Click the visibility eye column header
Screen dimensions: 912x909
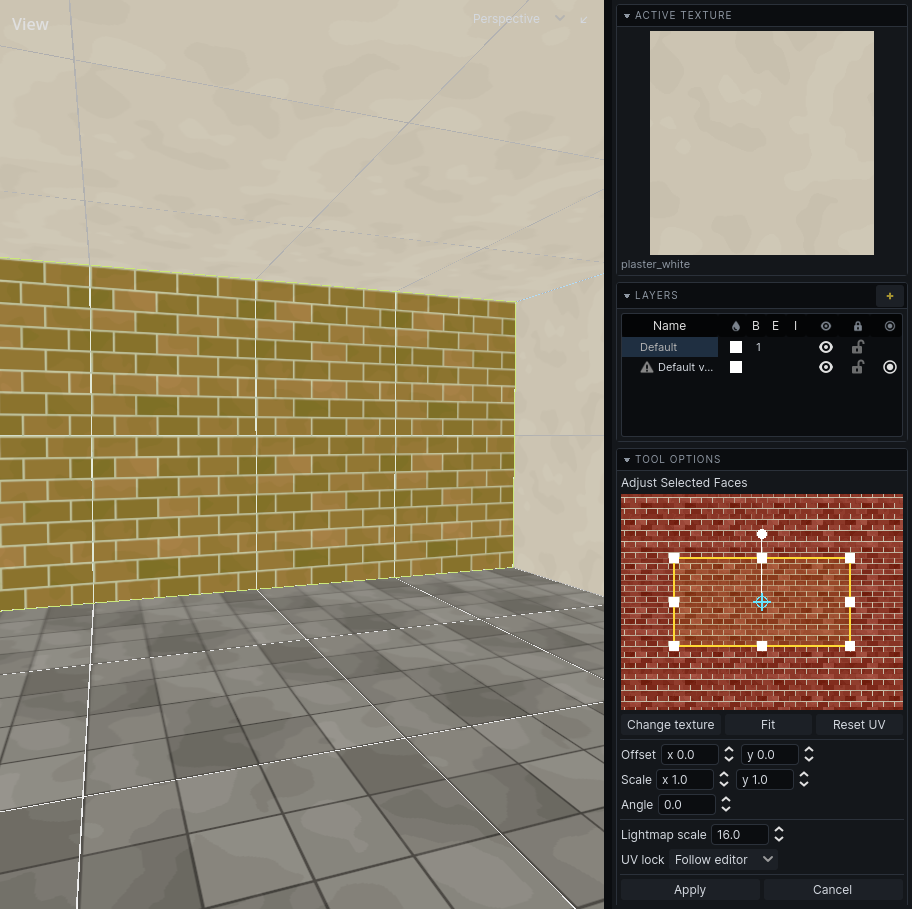click(x=825, y=326)
